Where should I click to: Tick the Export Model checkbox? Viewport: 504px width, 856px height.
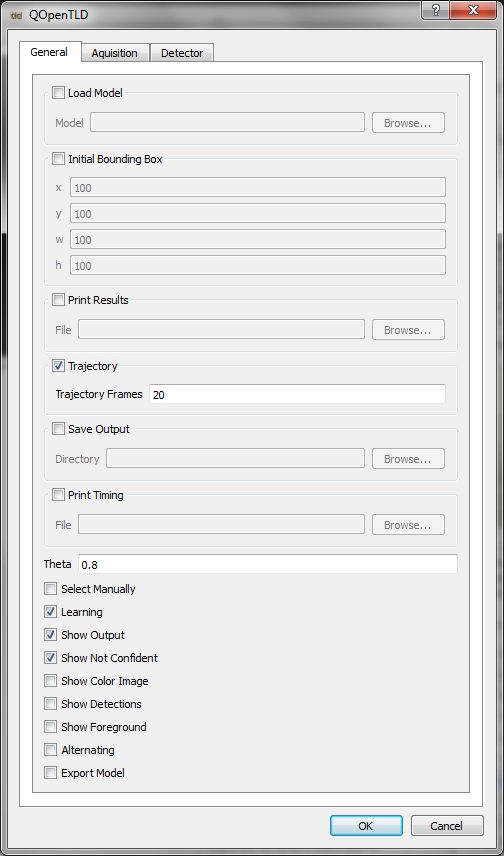(50, 773)
